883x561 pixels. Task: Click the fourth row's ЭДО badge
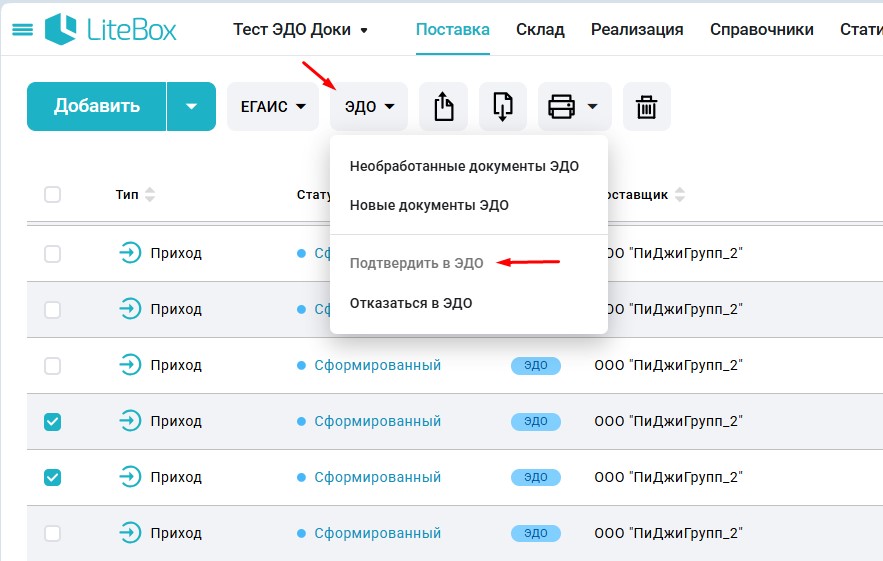[536, 421]
